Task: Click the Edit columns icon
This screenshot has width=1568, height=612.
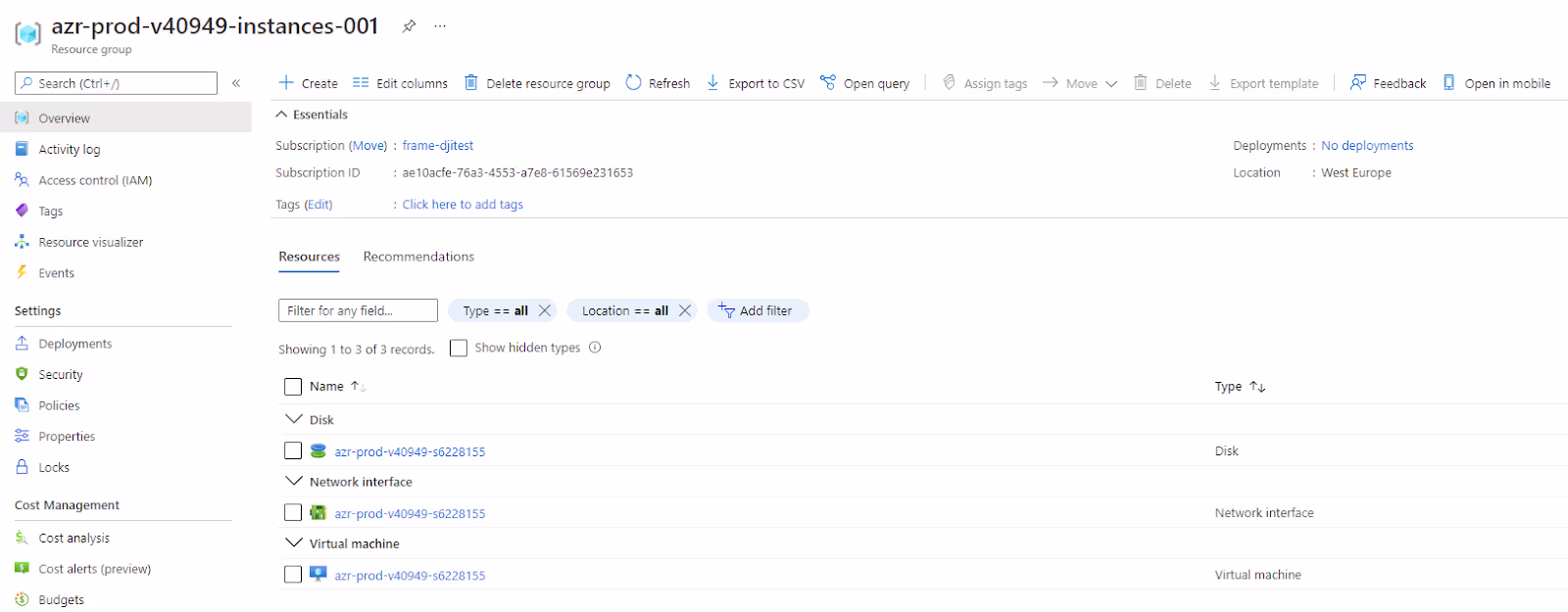Action: [x=361, y=82]
